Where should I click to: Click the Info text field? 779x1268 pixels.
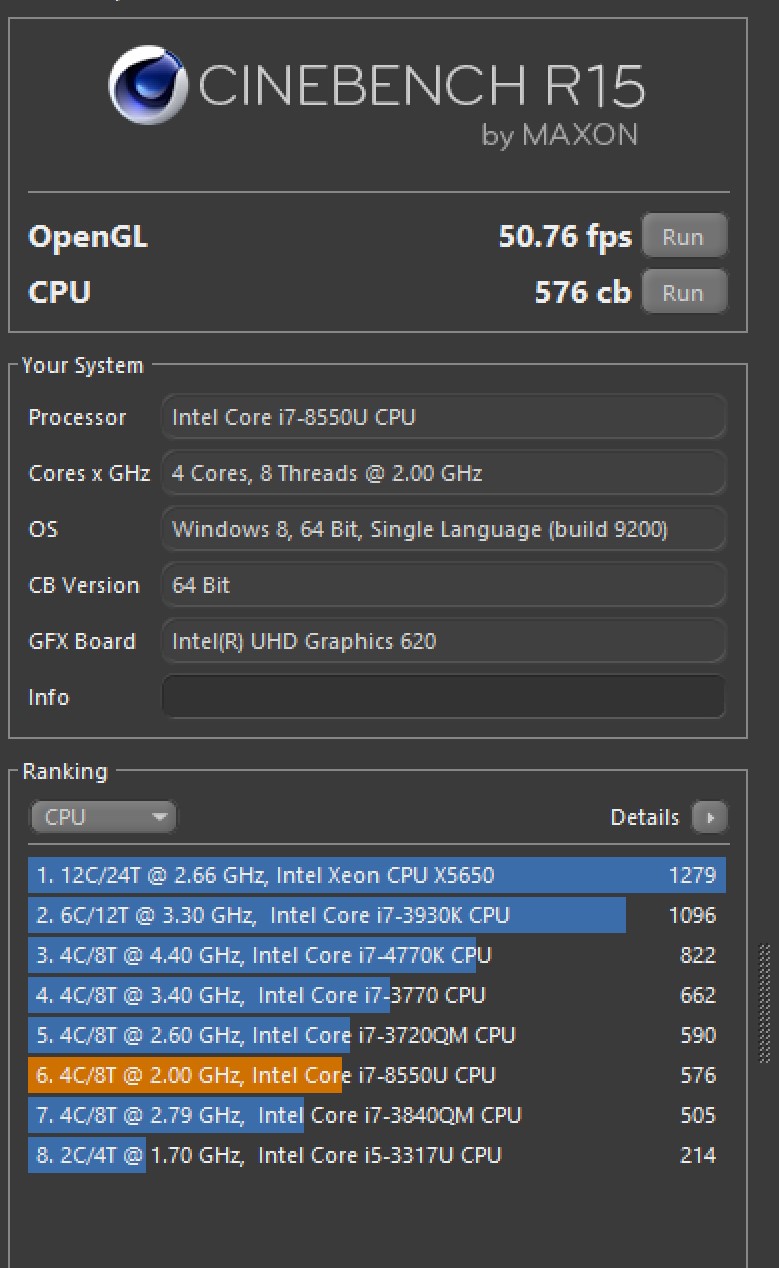click(x=443, y=697)
